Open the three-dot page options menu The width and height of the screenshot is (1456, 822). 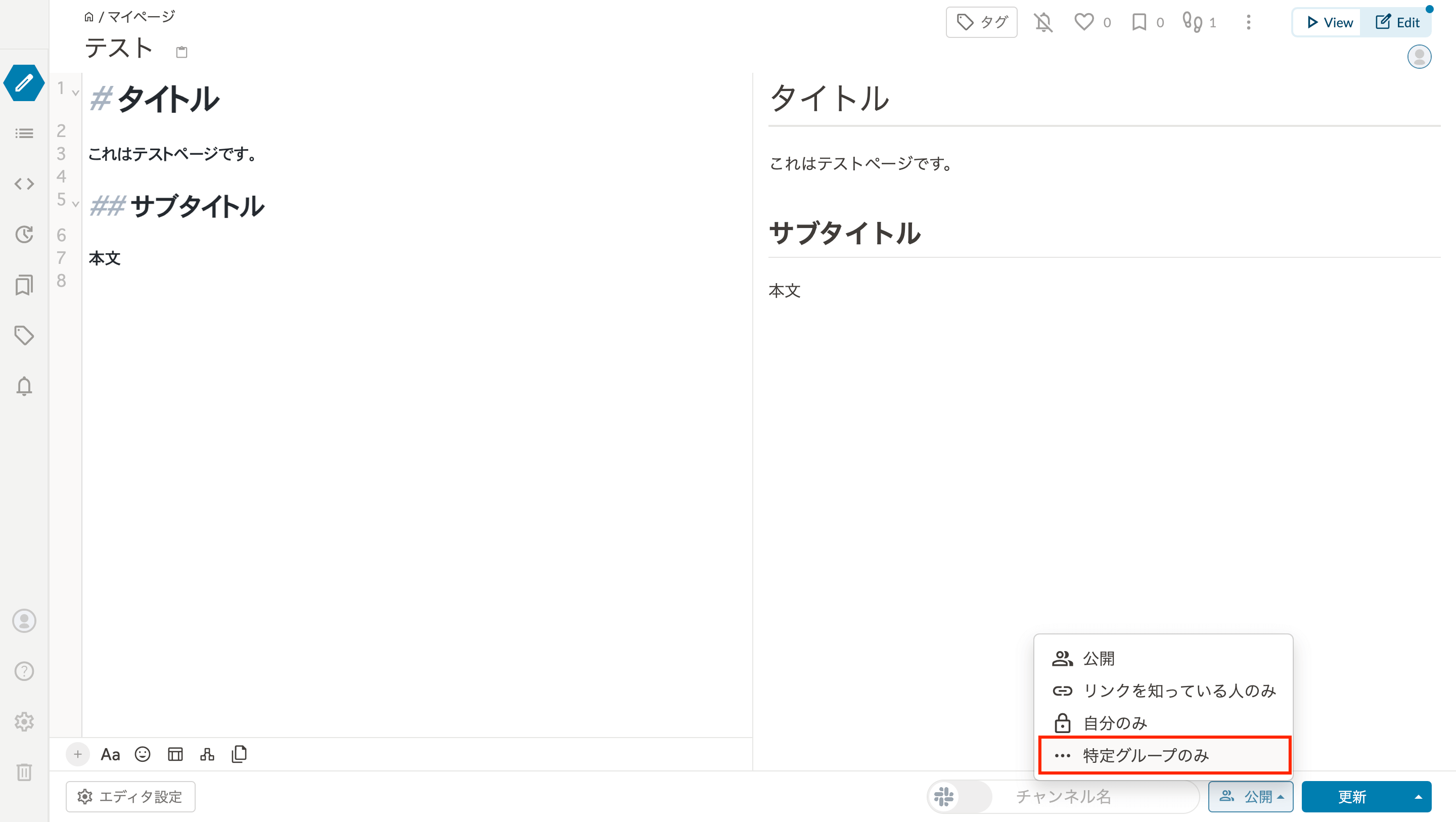pos(1249,23)
